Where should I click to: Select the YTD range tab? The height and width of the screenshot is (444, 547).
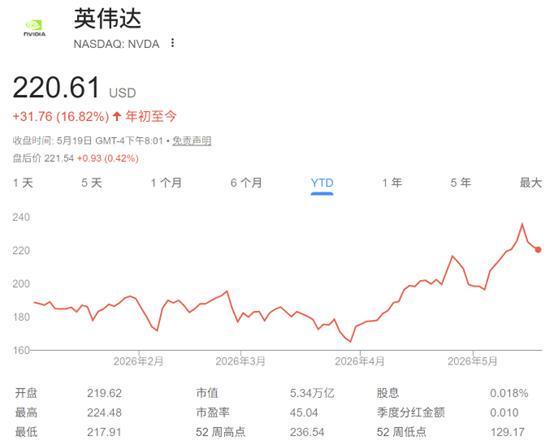pos(322,183)
